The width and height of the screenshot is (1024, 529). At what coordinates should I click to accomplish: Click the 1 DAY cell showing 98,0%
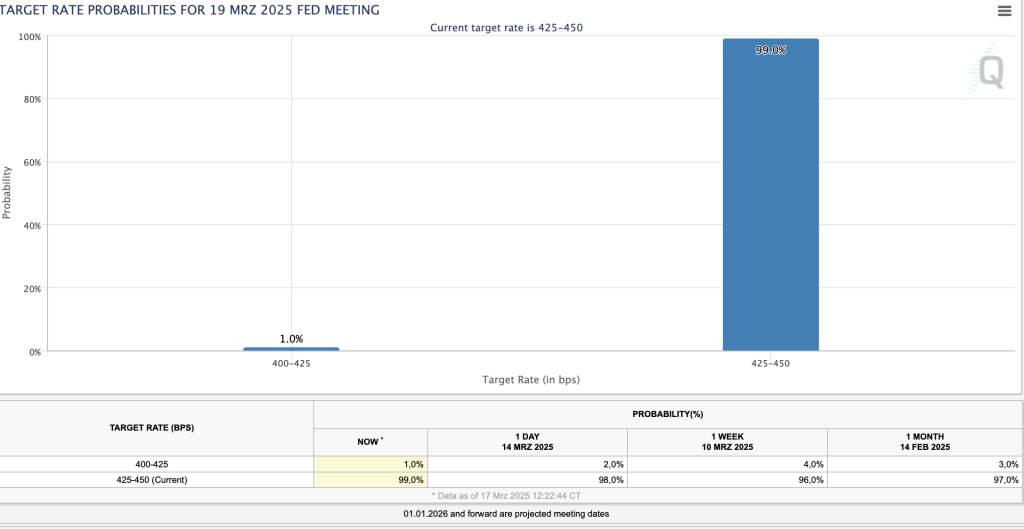528,480
